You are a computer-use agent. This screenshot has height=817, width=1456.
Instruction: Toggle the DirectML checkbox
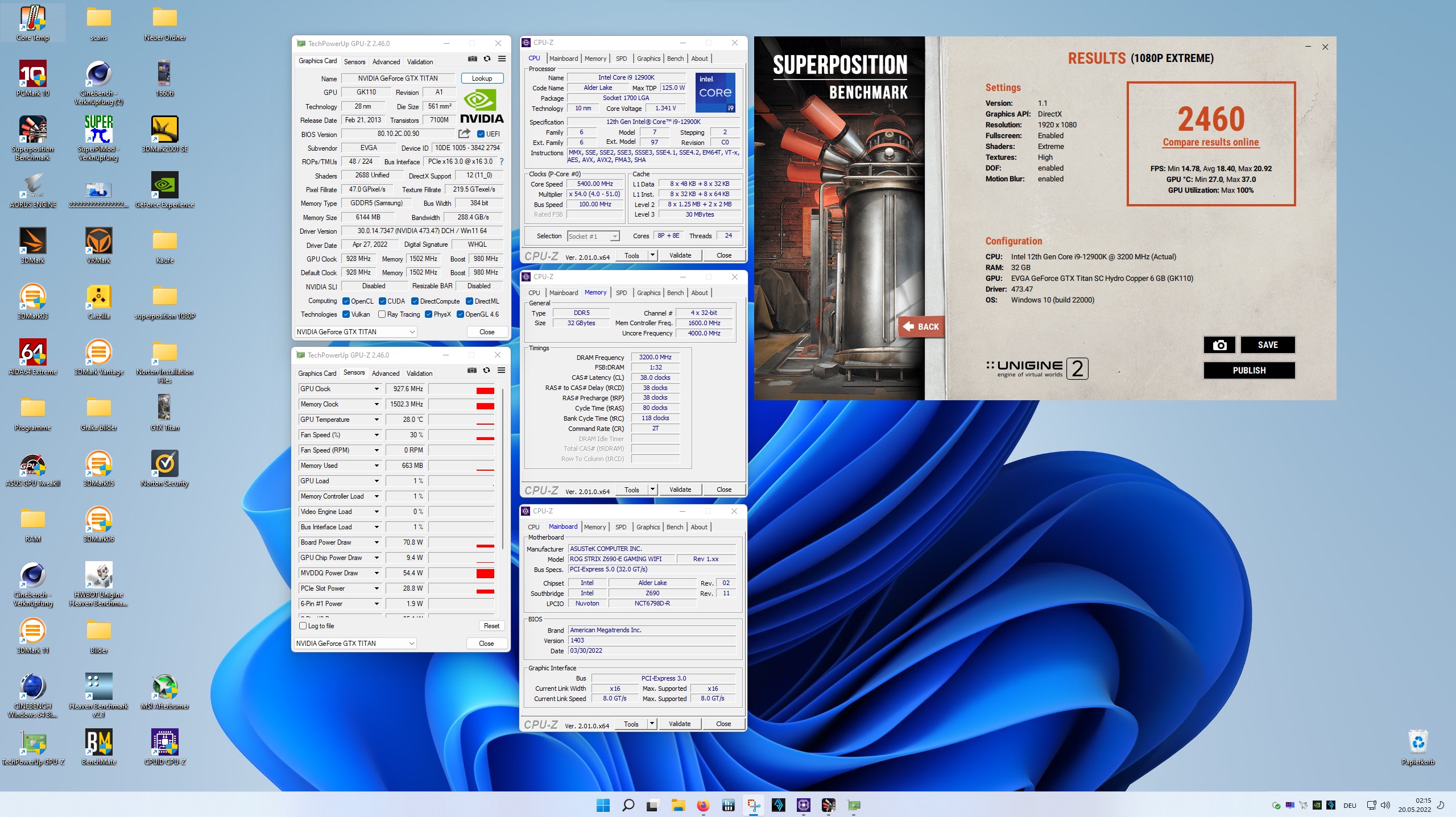tap(469, 301)
